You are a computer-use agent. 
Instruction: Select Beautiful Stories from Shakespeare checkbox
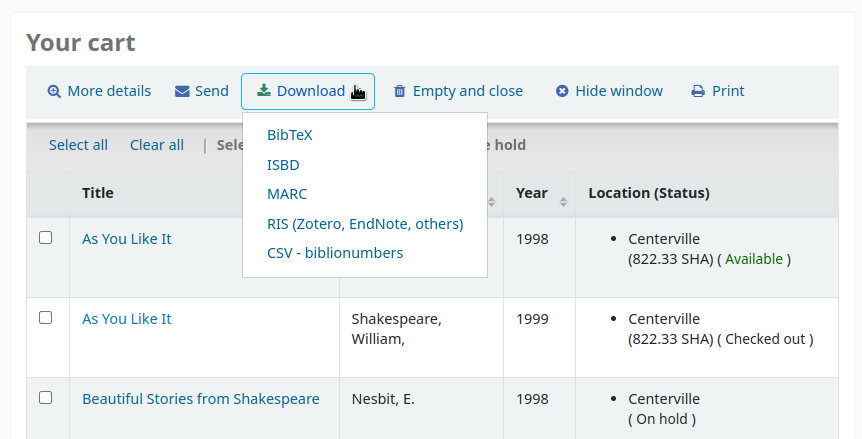(x=45, y=398)
